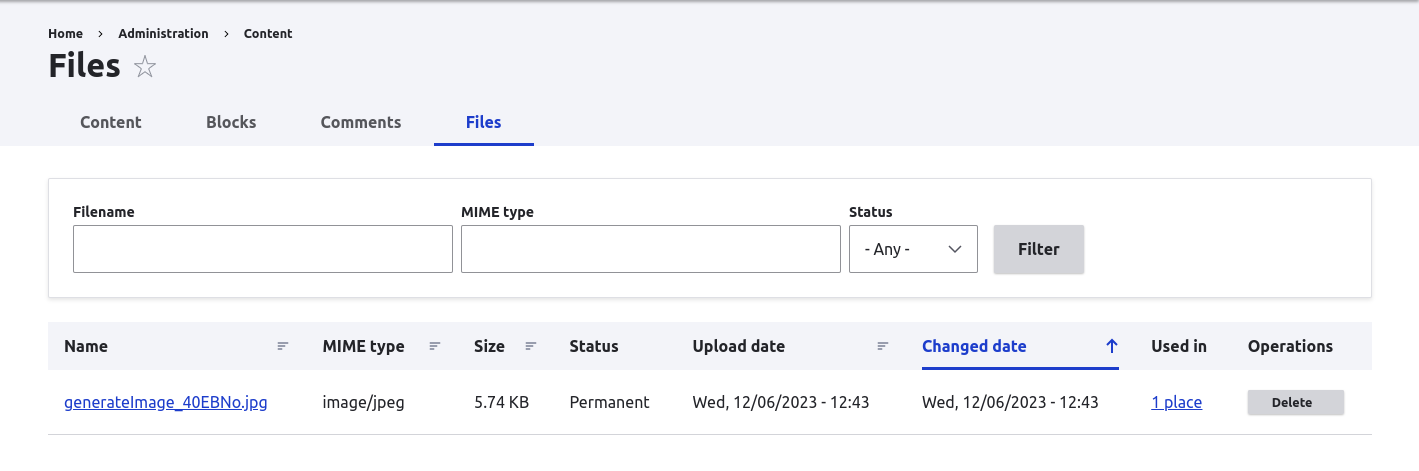The height and width of the screenshot is (471, 1419).
Task: Click the Size column sort icon
Action: (x=531, y=346)
